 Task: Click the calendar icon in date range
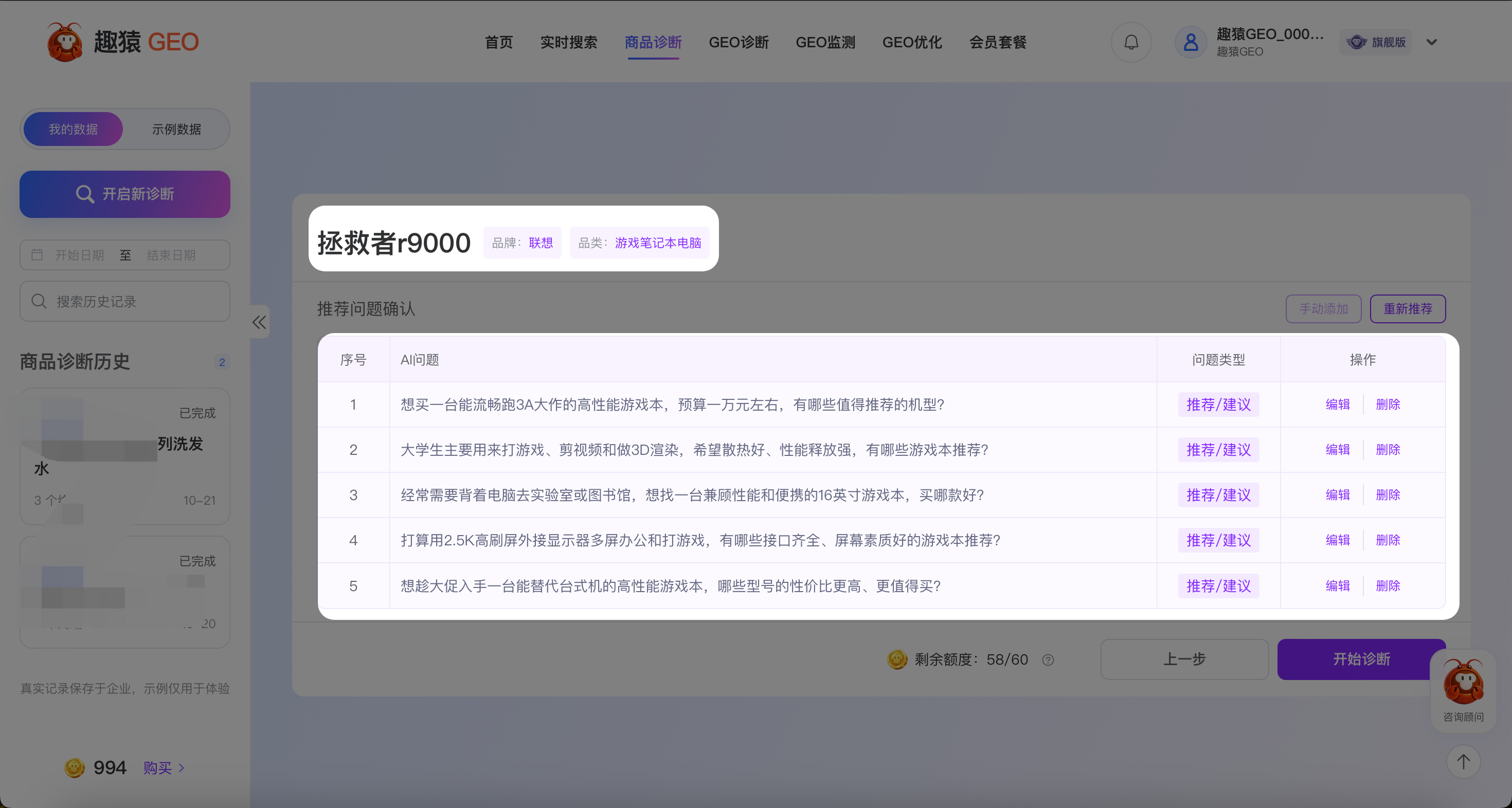coord(37,254)
